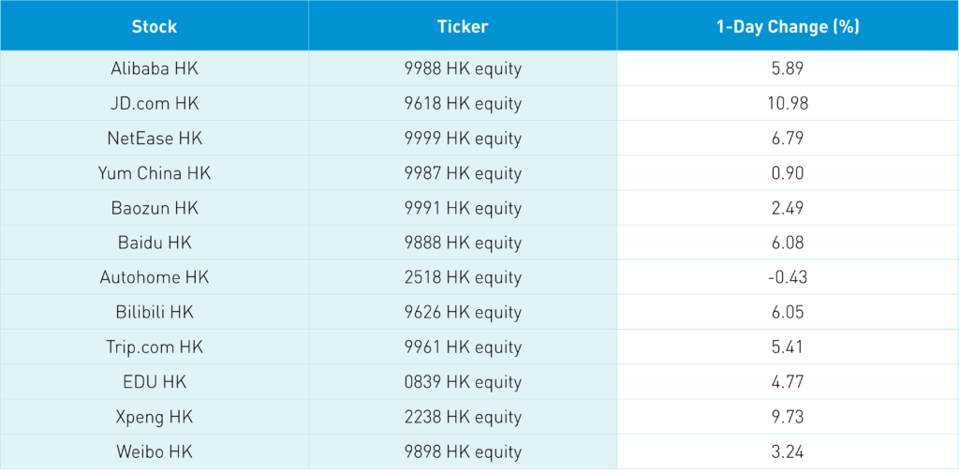
Task: Select the 9618 HK equity ticker cell
Action: pos(462,104)
